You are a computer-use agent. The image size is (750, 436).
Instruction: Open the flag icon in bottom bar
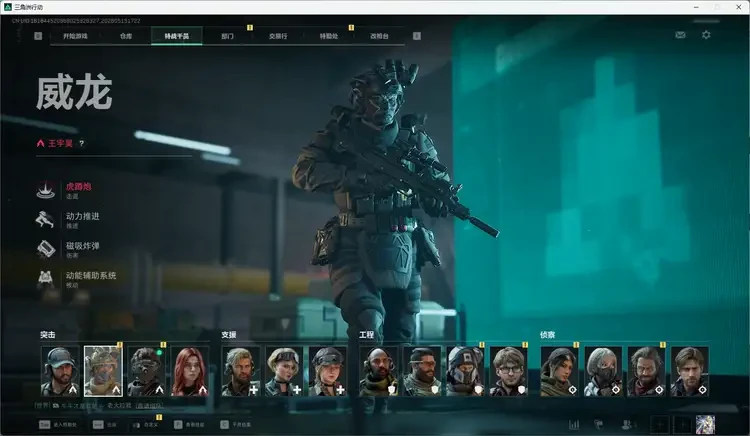tap(598, 424)
